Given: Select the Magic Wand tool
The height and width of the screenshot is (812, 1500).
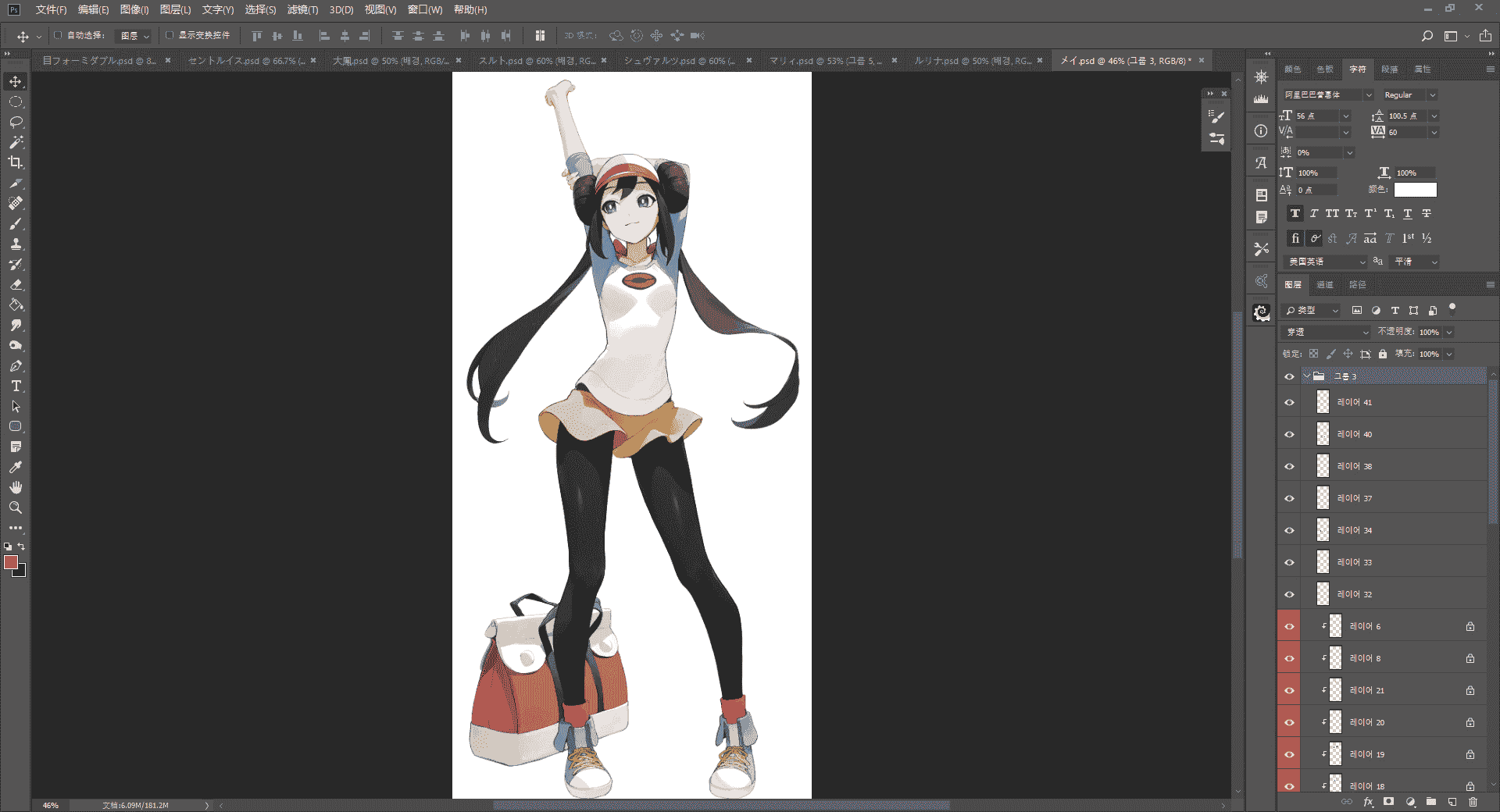Looking at the screenshot, I should pyautogui.click(x=16, y=142).
